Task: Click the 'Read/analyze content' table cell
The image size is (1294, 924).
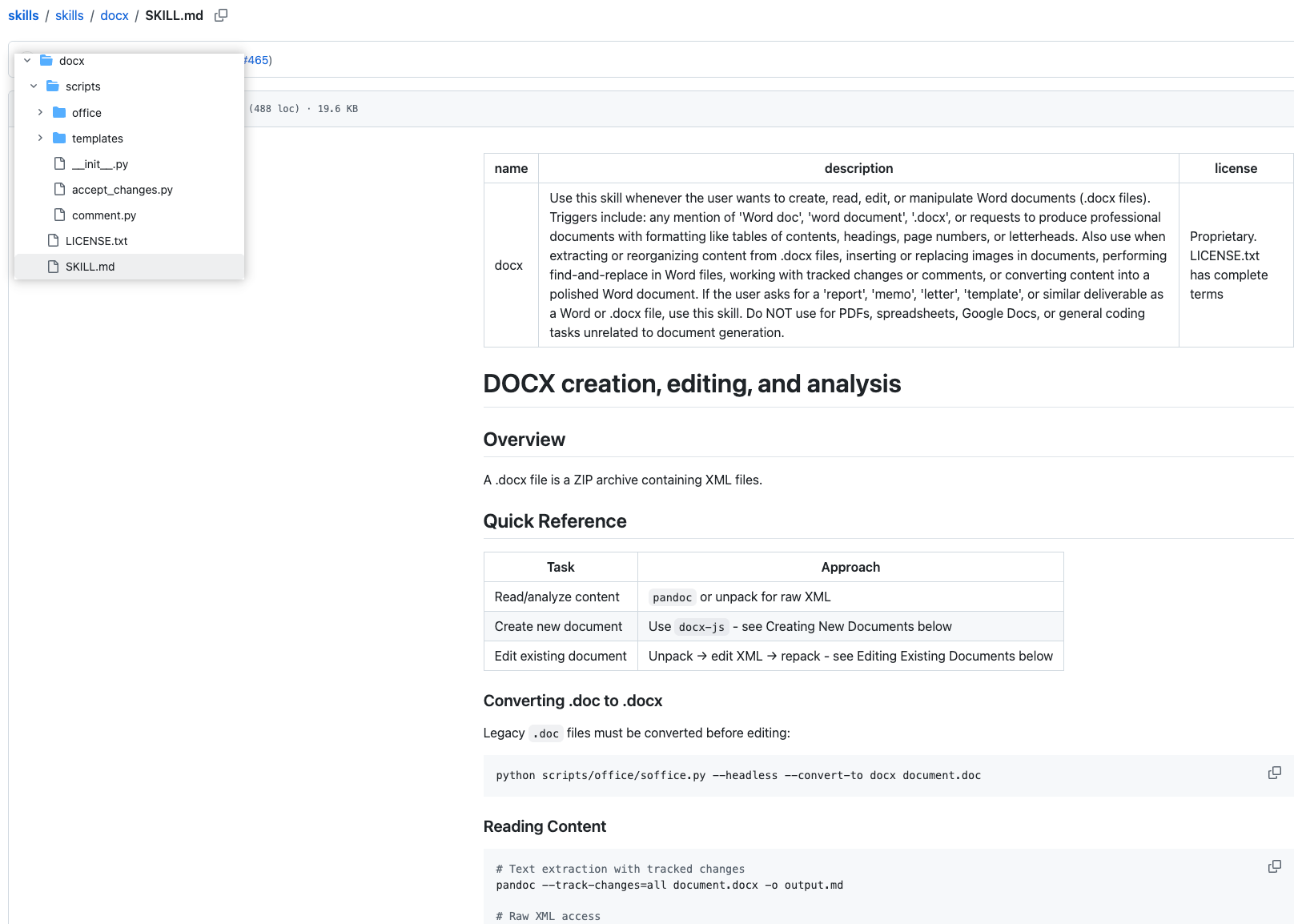Action: click(561, 597)
